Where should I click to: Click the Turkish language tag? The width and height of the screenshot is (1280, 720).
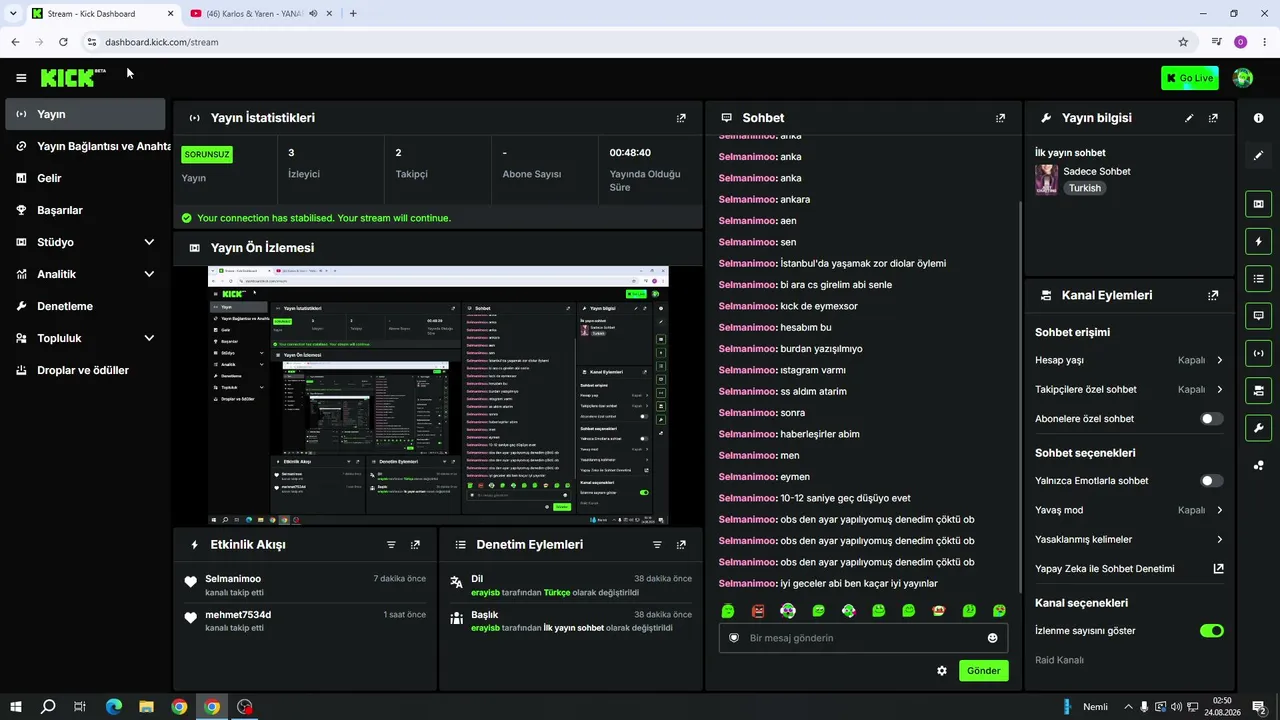click(1084, 188)
